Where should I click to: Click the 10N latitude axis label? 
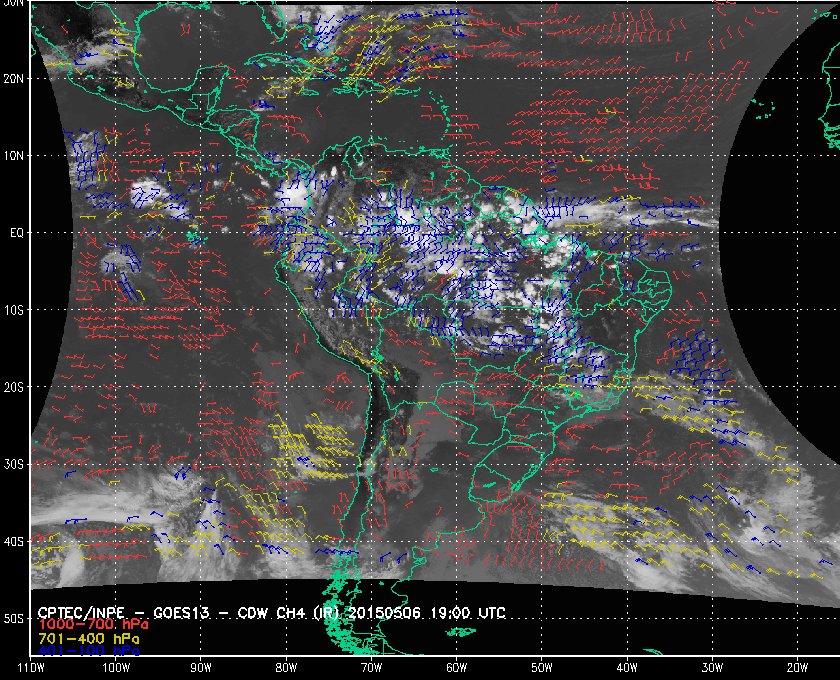(x=15, y=156)
